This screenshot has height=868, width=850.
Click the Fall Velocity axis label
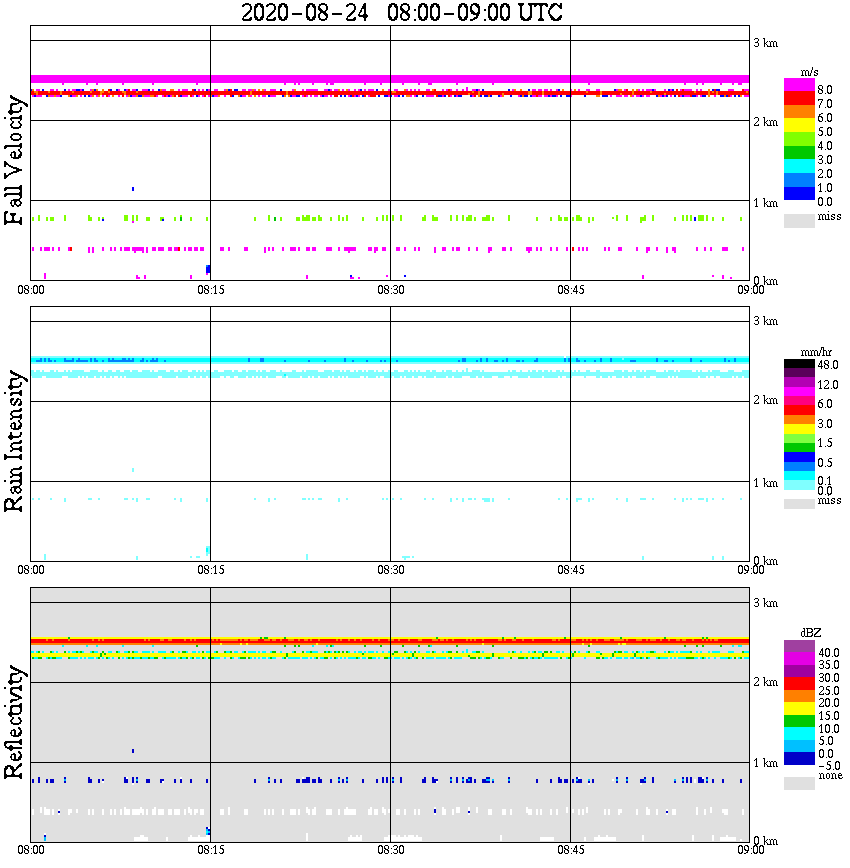pos(14,160)
